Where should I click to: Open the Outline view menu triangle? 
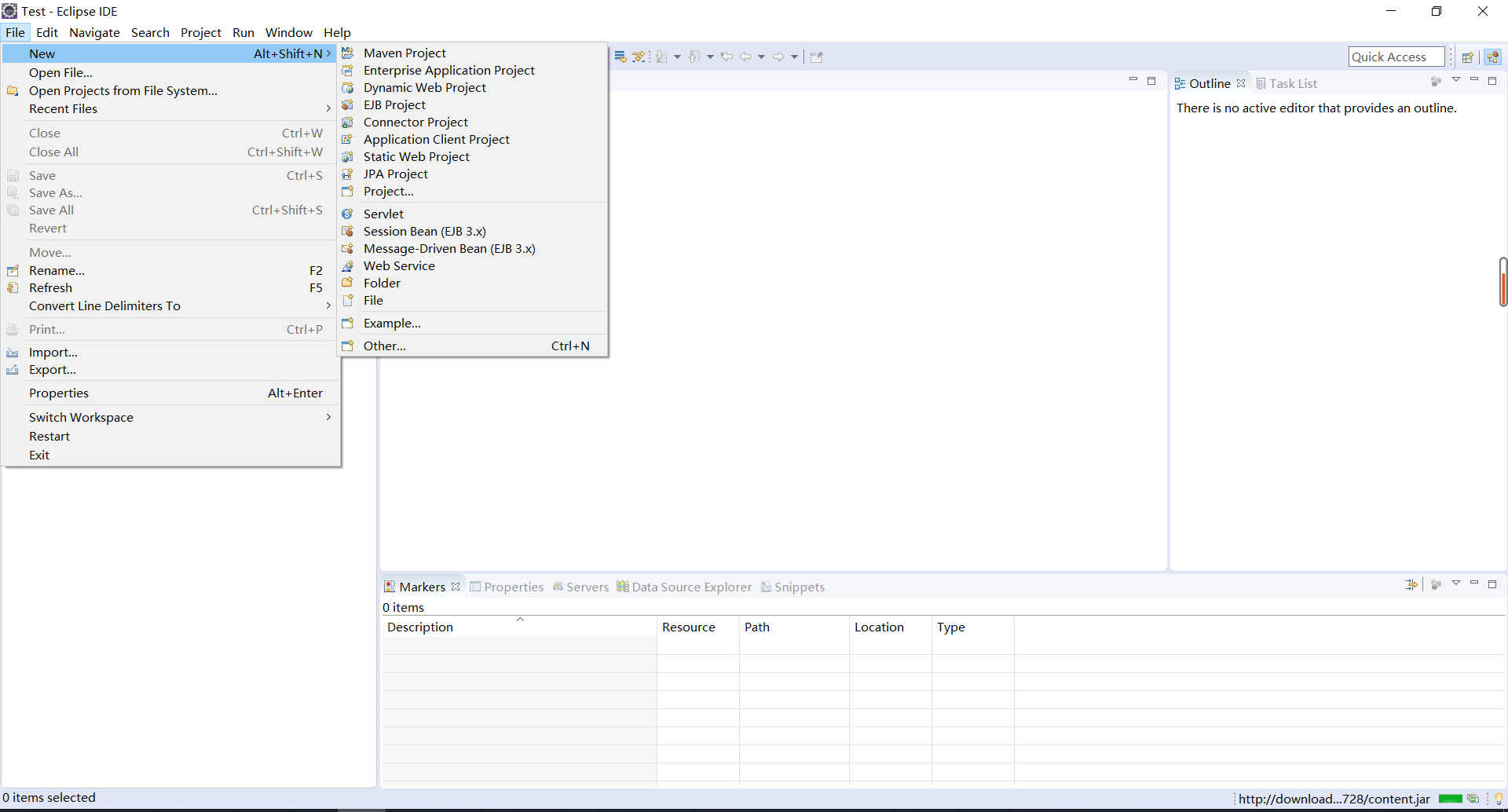coord(1456,80)
